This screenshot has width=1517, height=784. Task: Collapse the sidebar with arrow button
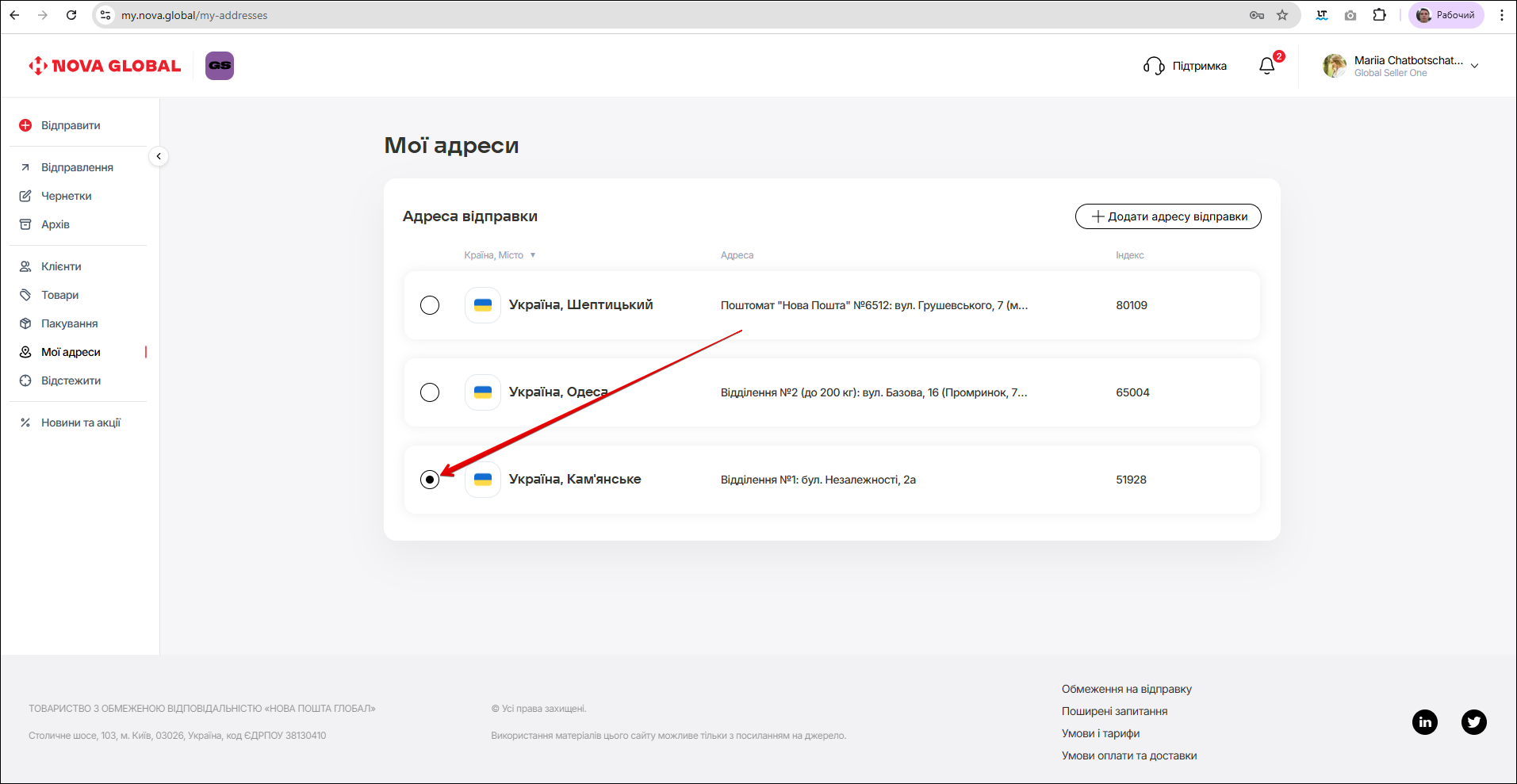tap(159, 156)
